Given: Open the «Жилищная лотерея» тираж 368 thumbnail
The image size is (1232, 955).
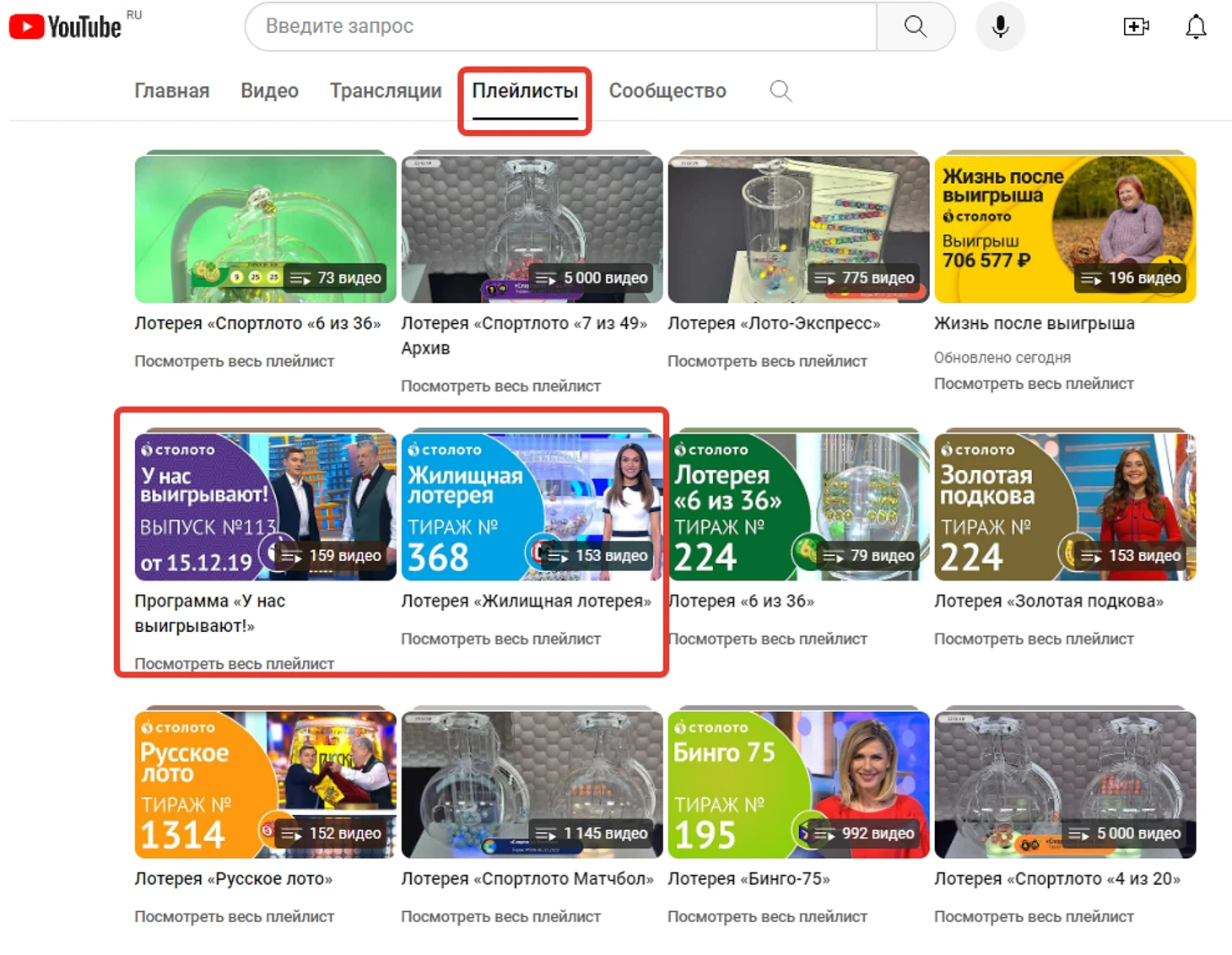Looking at the screenshot, I should click(532, 506).
